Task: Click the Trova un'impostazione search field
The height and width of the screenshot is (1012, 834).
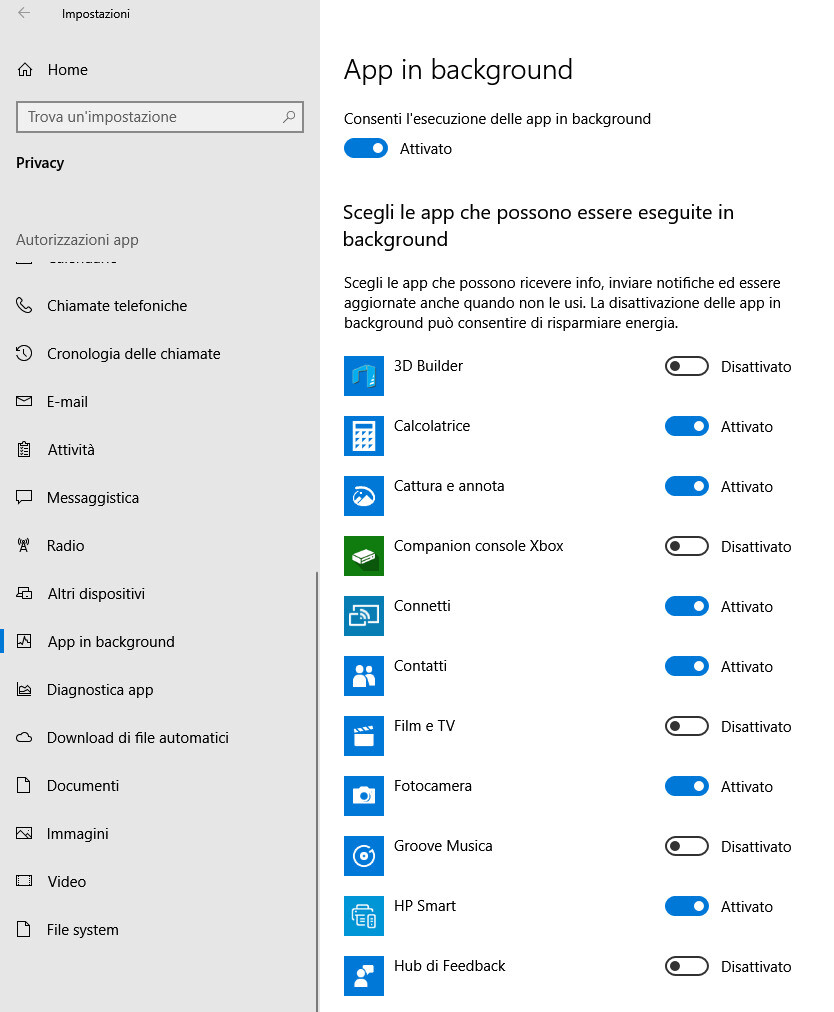Action: tap(159, 117)
